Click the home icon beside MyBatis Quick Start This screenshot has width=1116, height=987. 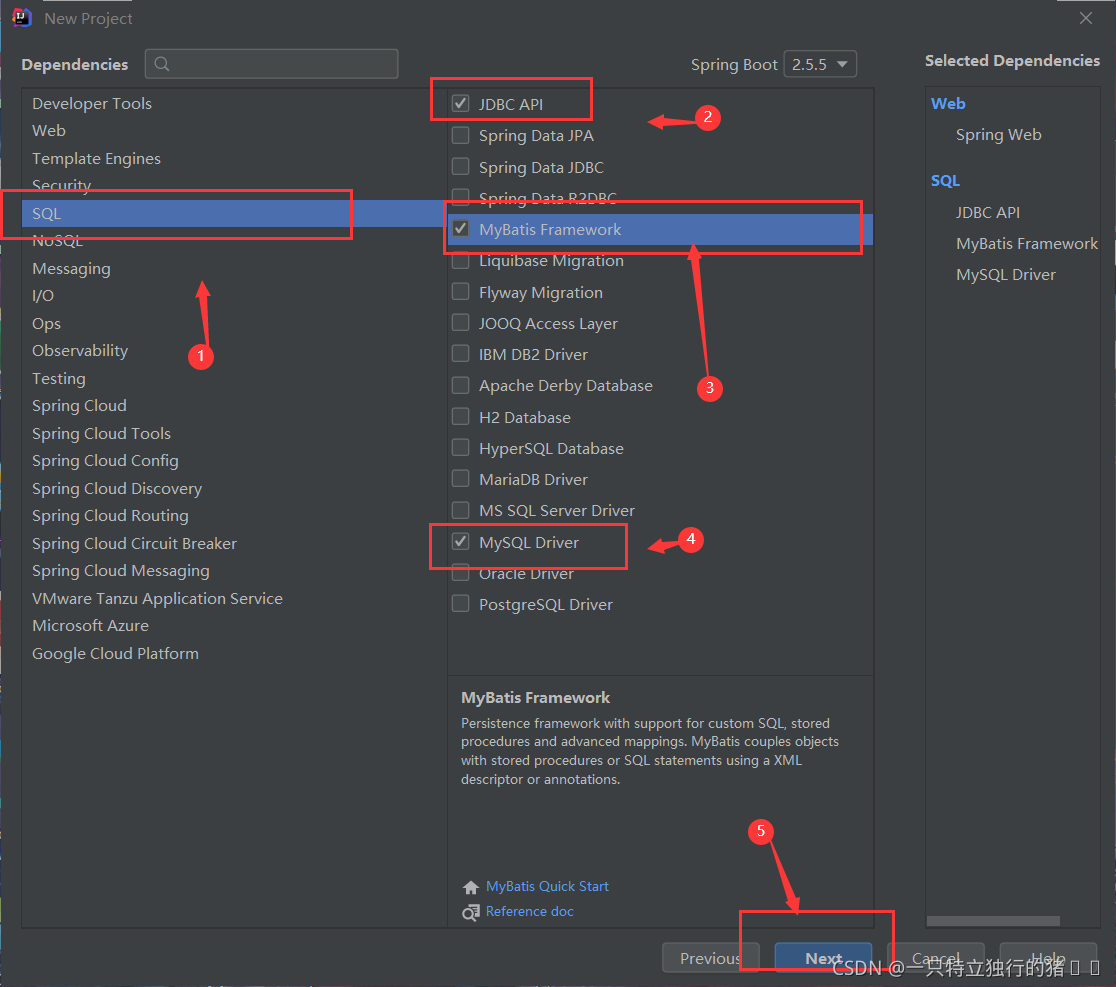coord(470,887)
